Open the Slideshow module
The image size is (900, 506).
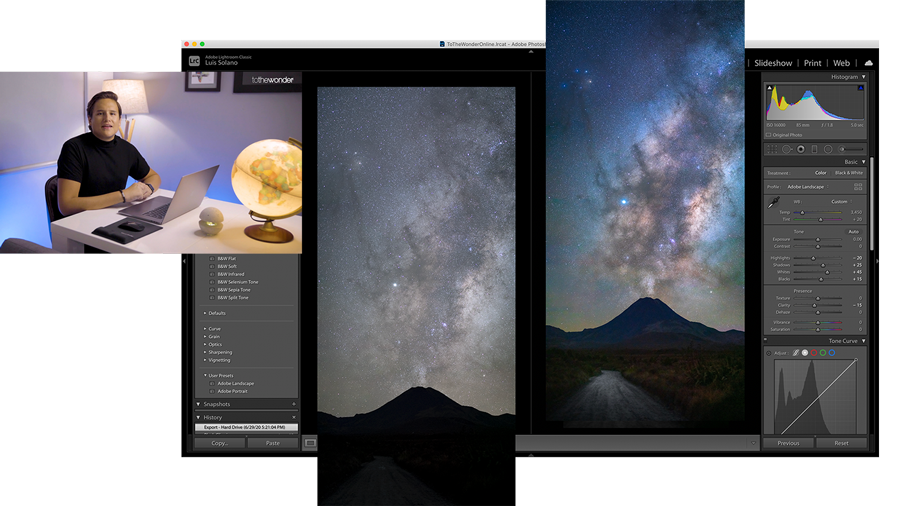pos(773,63)
